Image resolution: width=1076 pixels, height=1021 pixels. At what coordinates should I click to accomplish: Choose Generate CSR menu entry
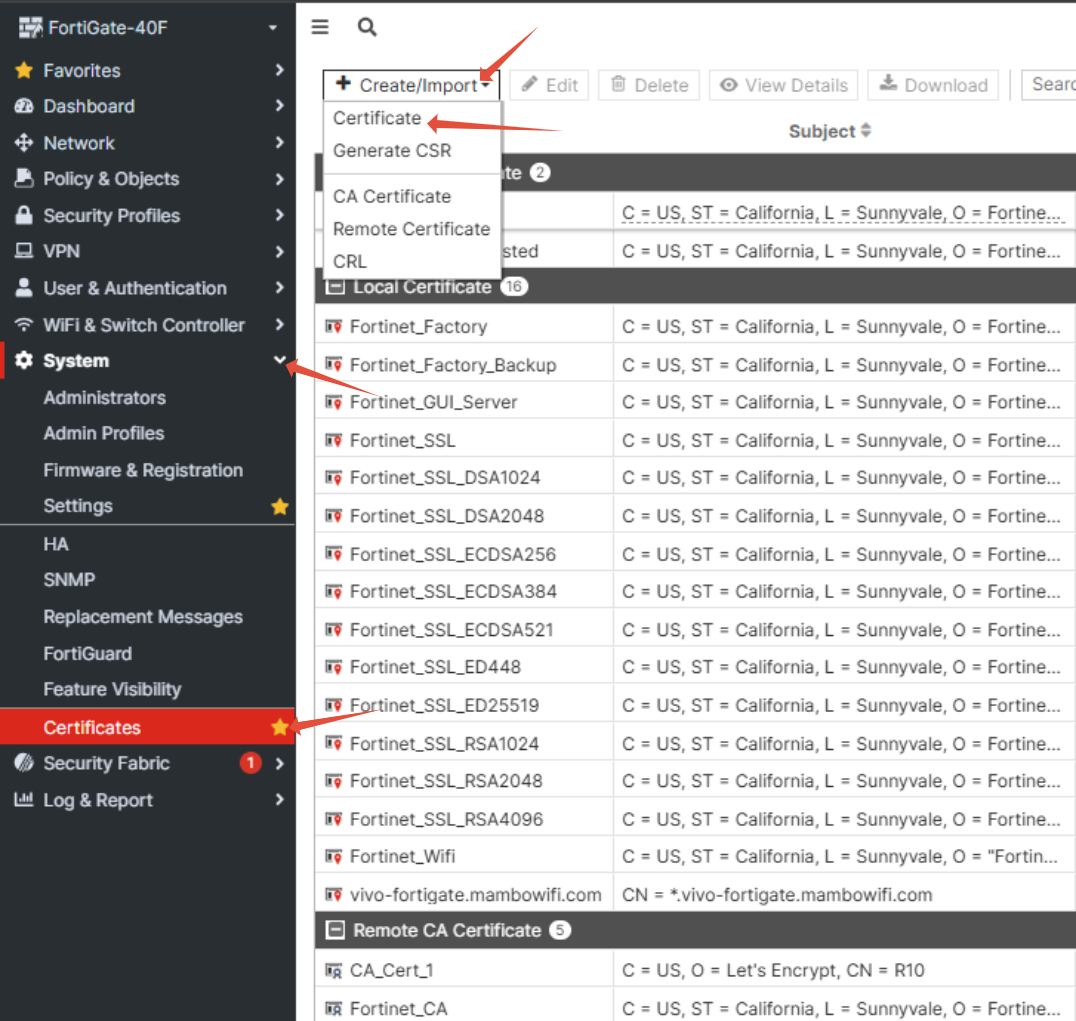click(x=392, y=150)
